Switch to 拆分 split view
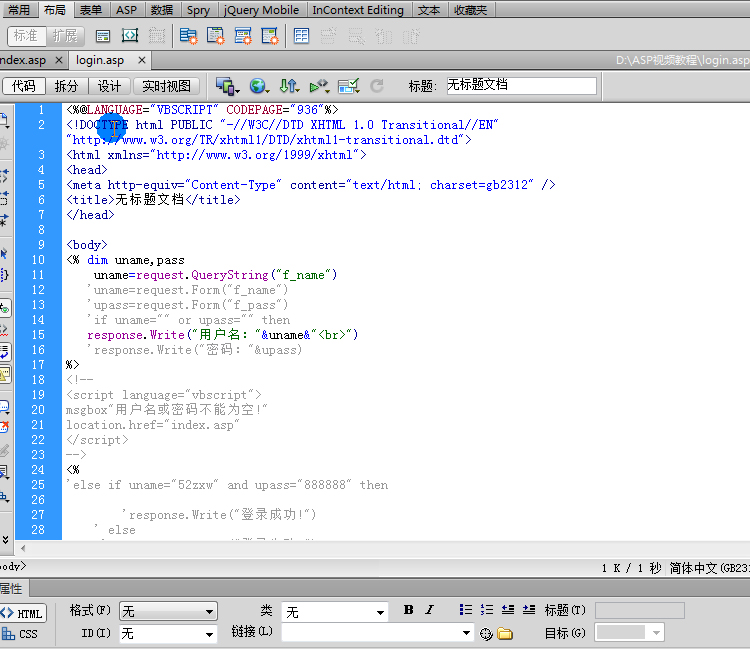This screenshot has width=750, height=649. 66,86
